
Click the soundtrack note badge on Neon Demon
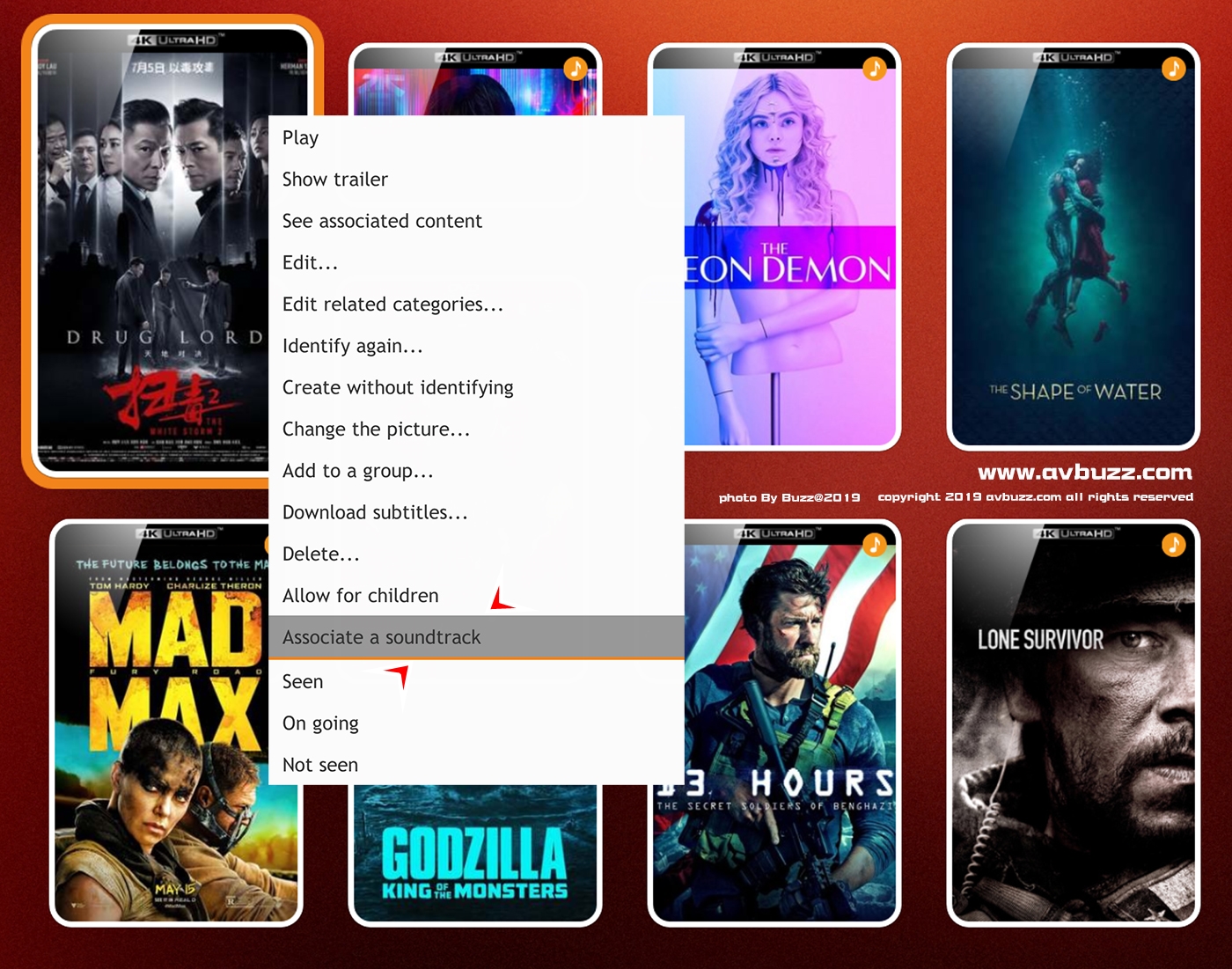[x=874, y=69]
